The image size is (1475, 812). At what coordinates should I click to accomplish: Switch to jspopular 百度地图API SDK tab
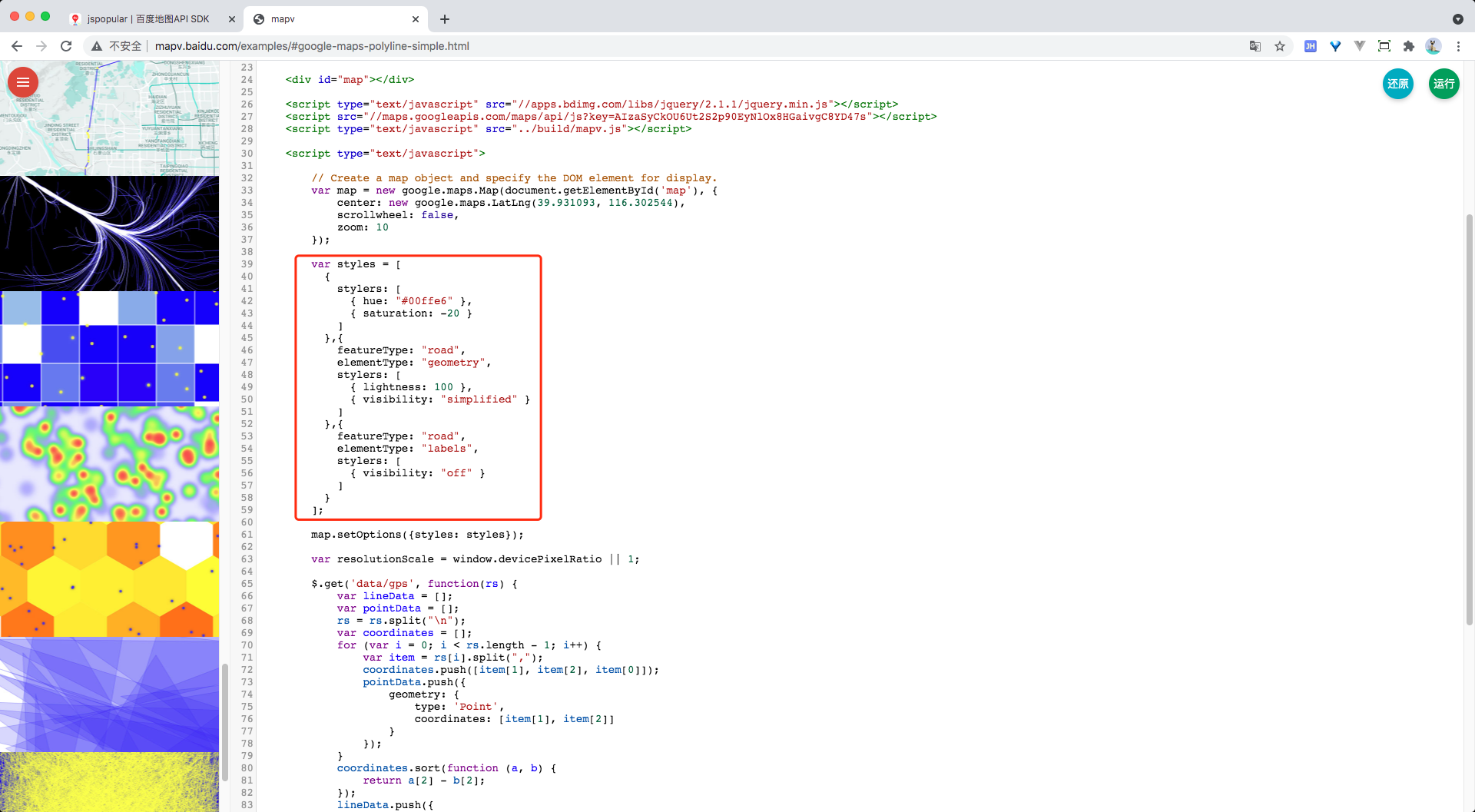(x=148, y=19)
